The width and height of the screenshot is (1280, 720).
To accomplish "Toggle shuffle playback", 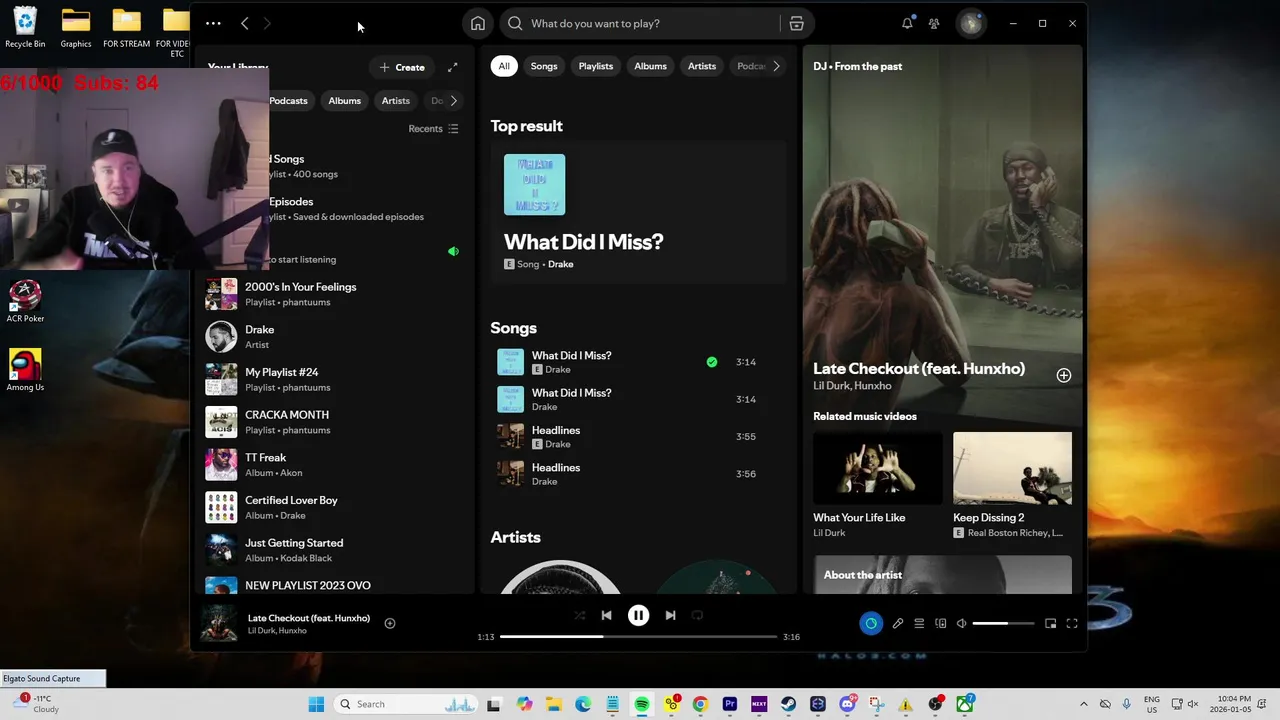I will pos(579,615).
